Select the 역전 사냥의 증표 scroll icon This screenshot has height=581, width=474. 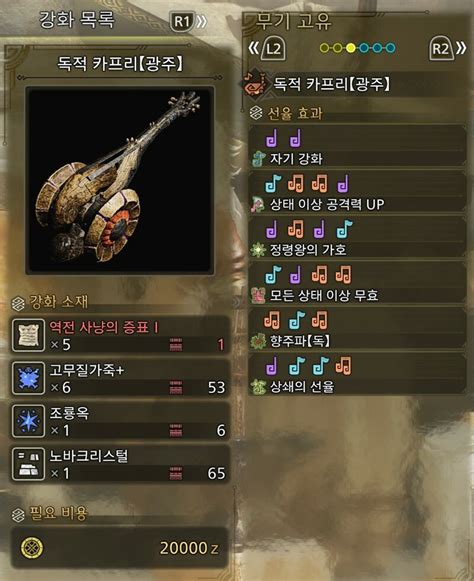(28, 335)
